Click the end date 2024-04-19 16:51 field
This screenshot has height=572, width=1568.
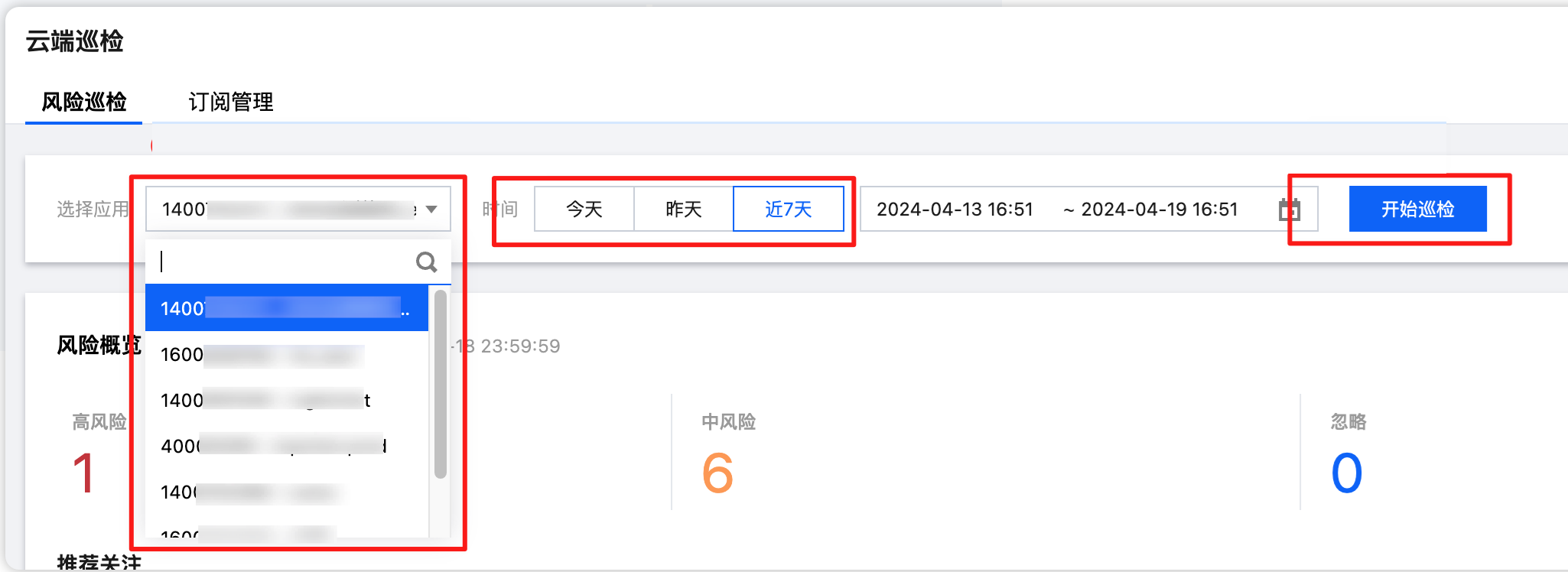(1159, 210)
